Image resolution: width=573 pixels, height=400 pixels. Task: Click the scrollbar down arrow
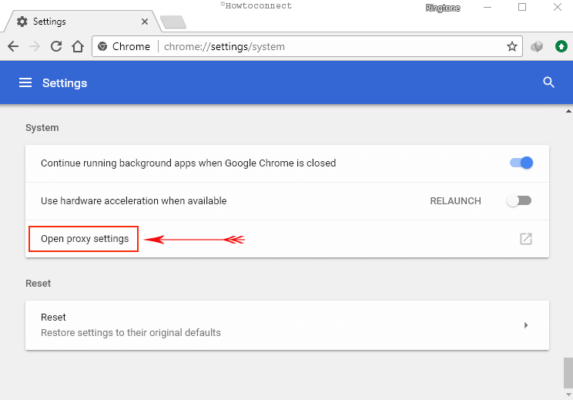(x=568, y=395)
